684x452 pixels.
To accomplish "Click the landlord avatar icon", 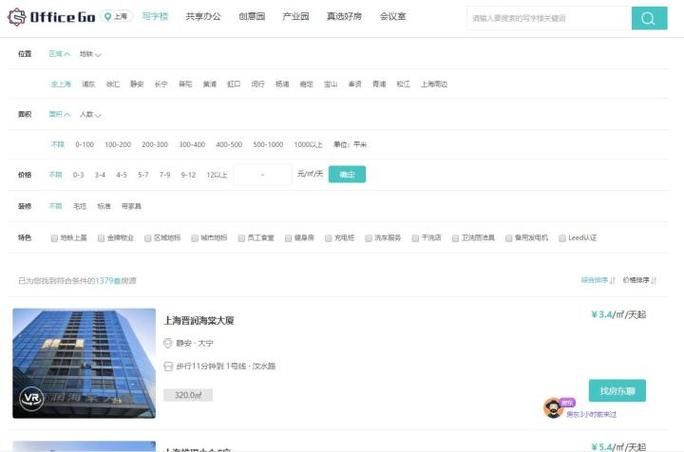I will (x=553, y=408).
